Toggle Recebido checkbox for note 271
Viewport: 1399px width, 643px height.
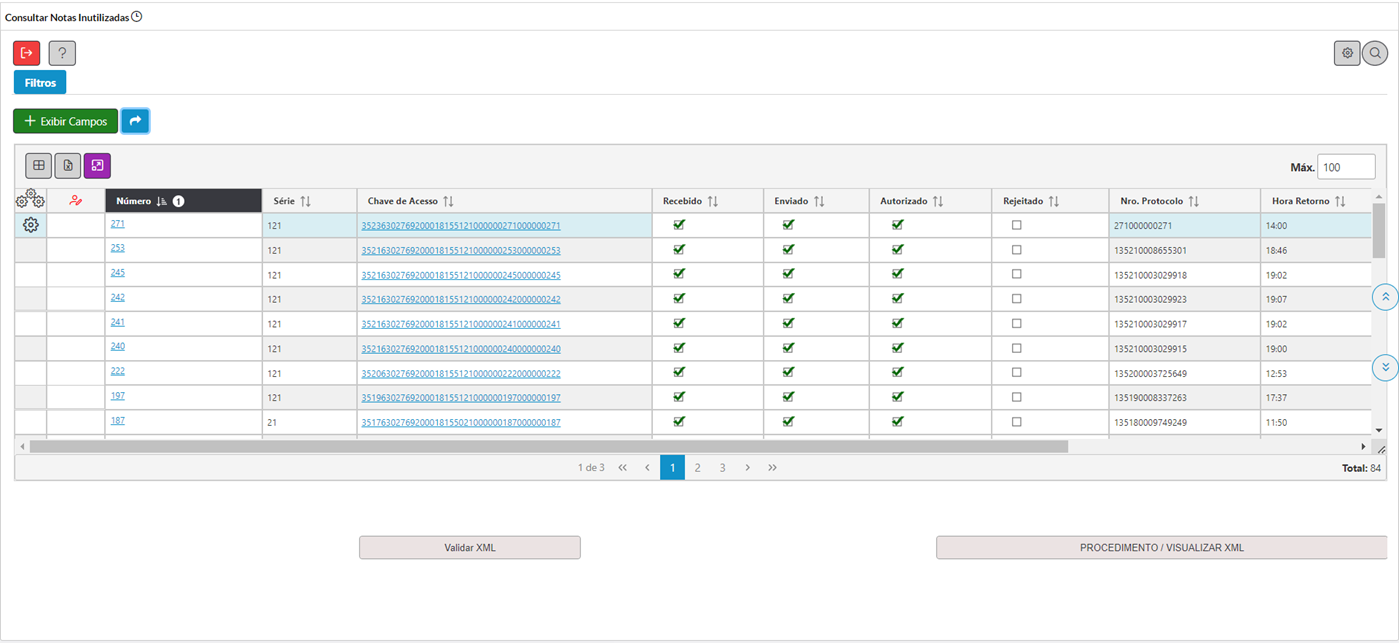679,225
